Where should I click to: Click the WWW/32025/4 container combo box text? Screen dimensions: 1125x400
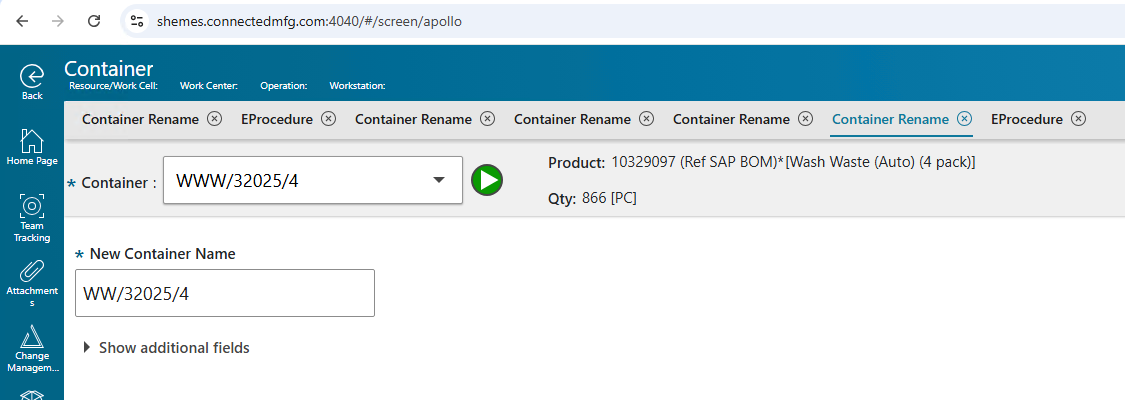pos(290,181)
